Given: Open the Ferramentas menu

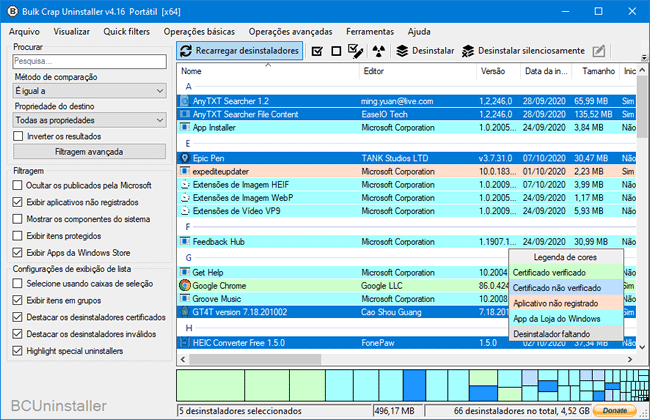Looking at the screenshot, I should point(370,31).
